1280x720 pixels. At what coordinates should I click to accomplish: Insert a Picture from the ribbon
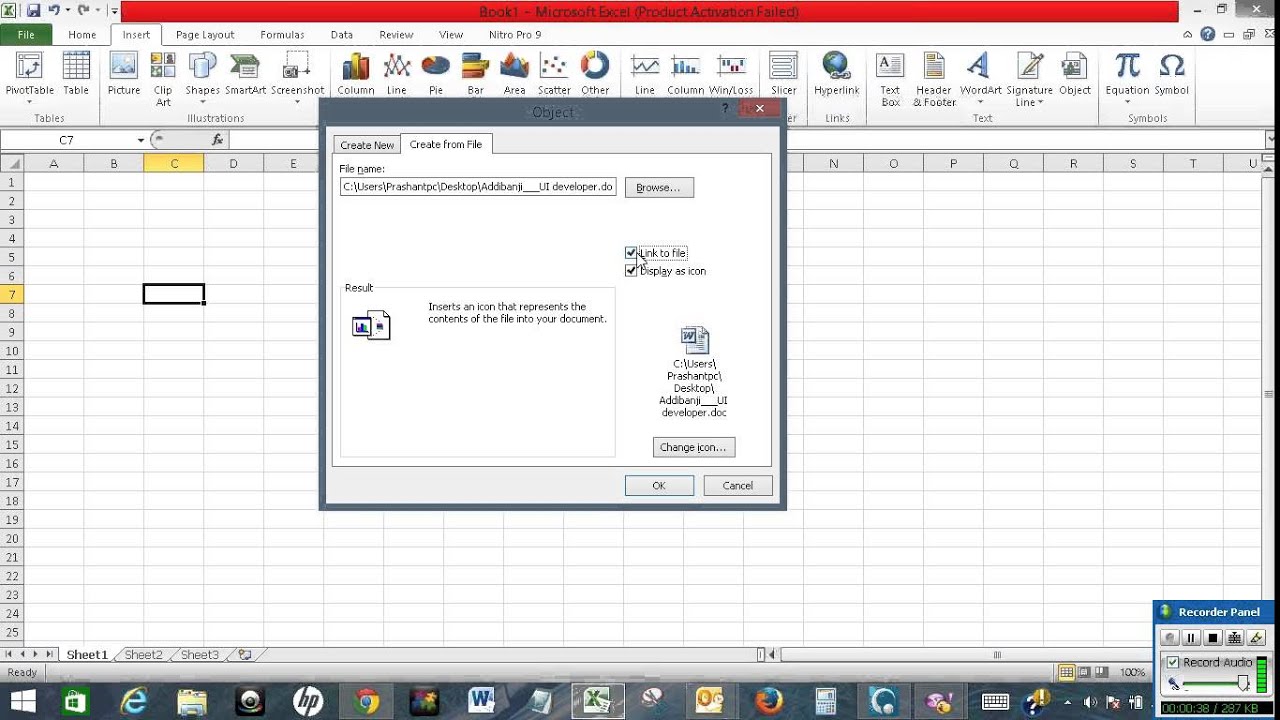pyautogui.click(x=124, y=74)
